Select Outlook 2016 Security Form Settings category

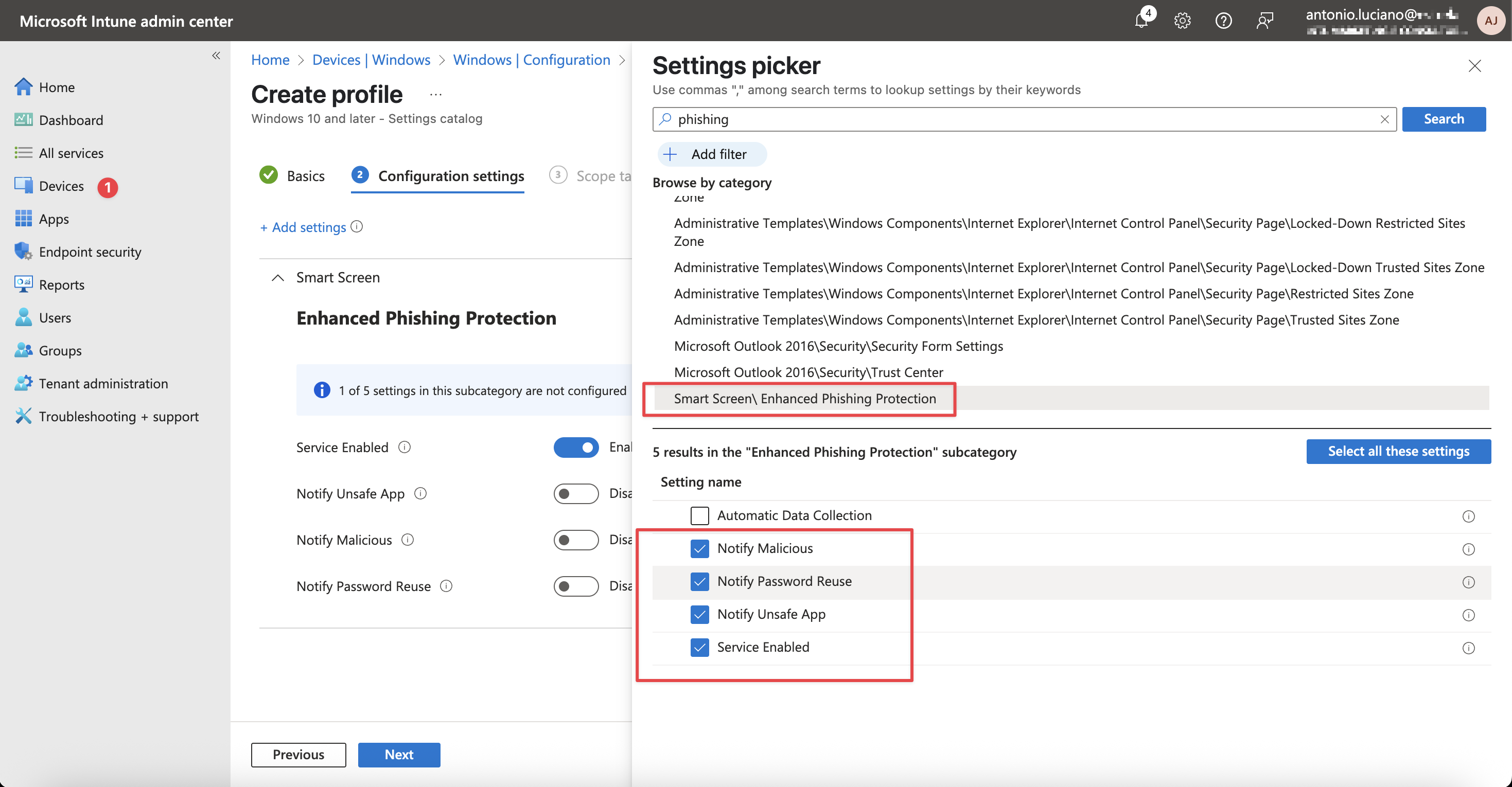coord(838,346)
